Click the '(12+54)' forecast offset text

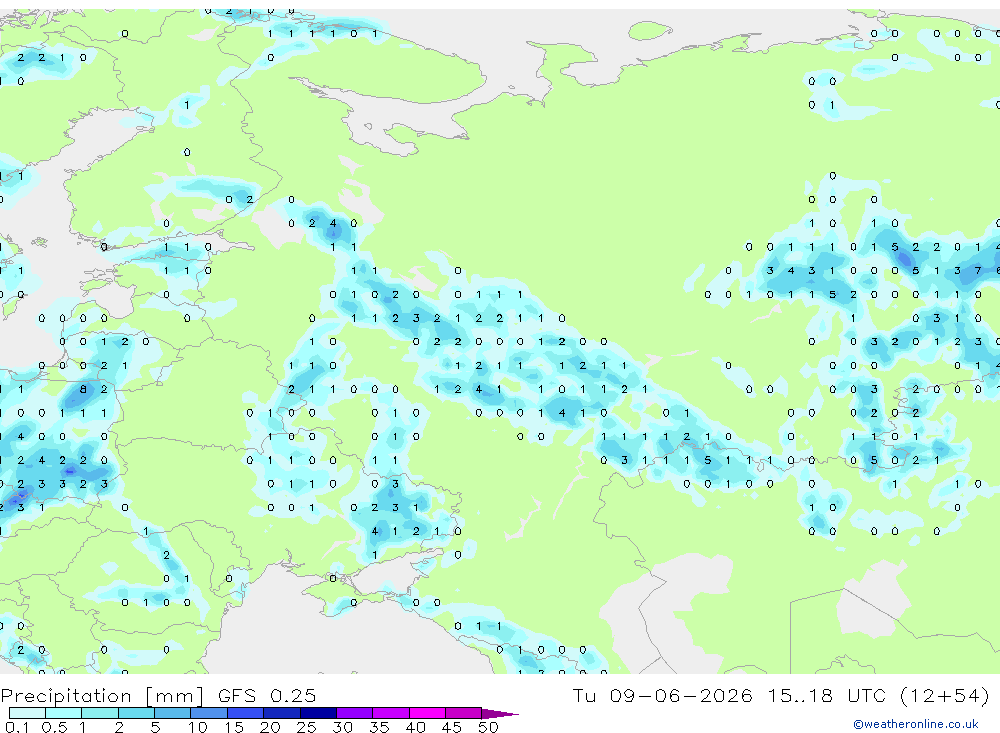click(945, 695)
